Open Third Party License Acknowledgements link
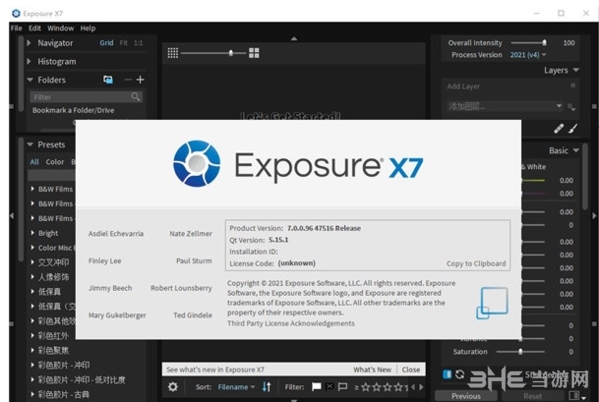 click(291, 323)
